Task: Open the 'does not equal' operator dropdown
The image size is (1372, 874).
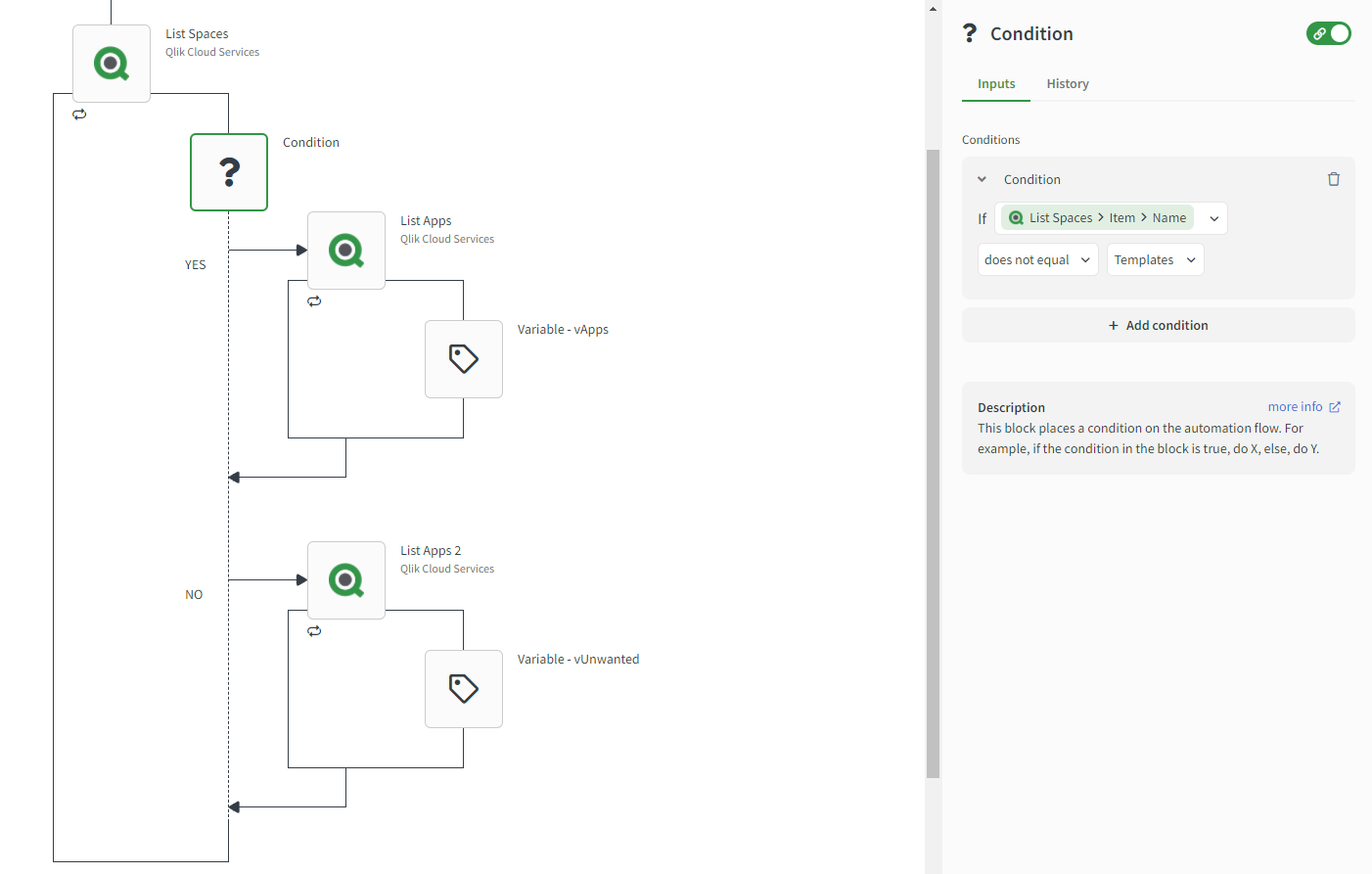Action: (1037, 260)
